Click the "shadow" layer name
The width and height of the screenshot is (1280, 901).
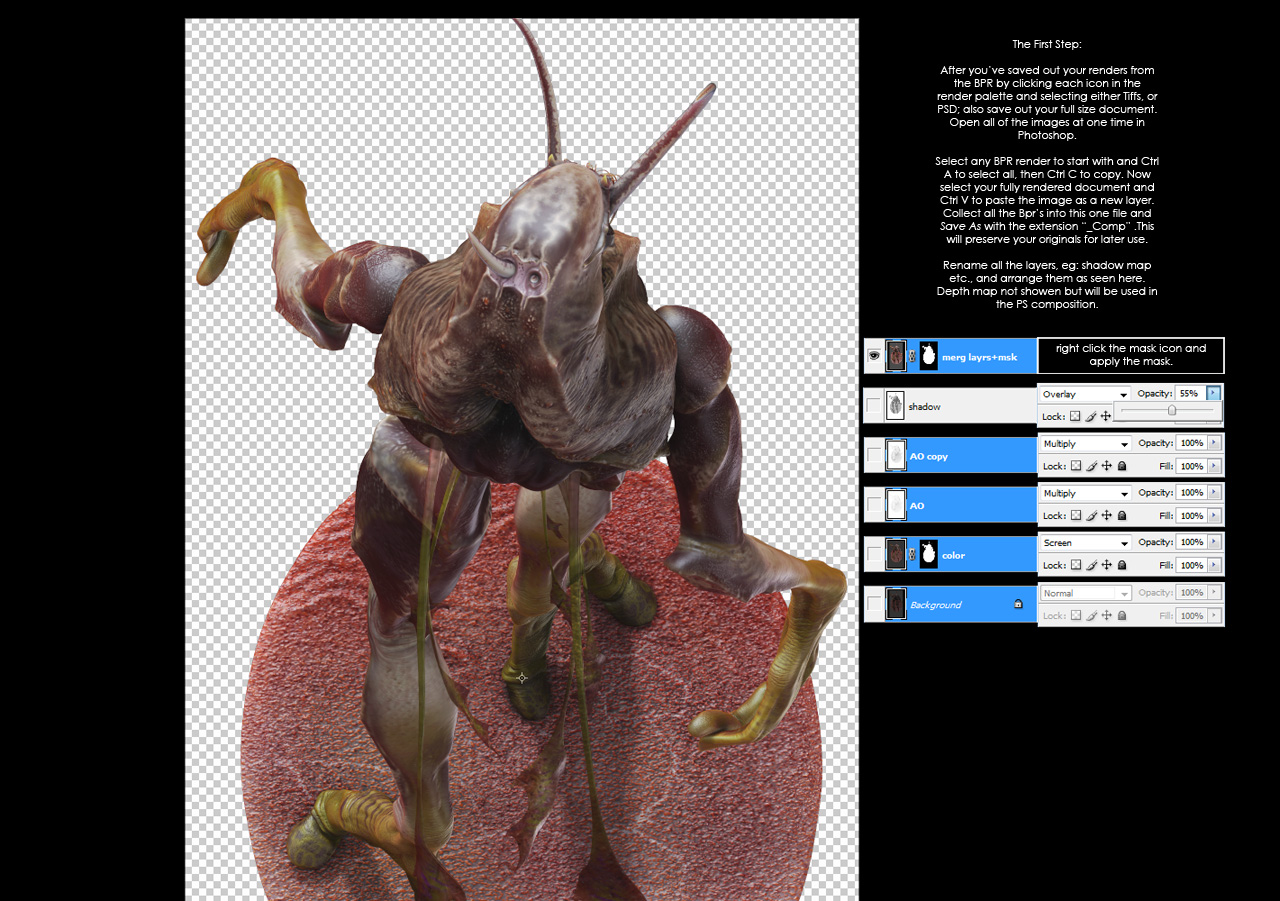(x=924, y=407)
